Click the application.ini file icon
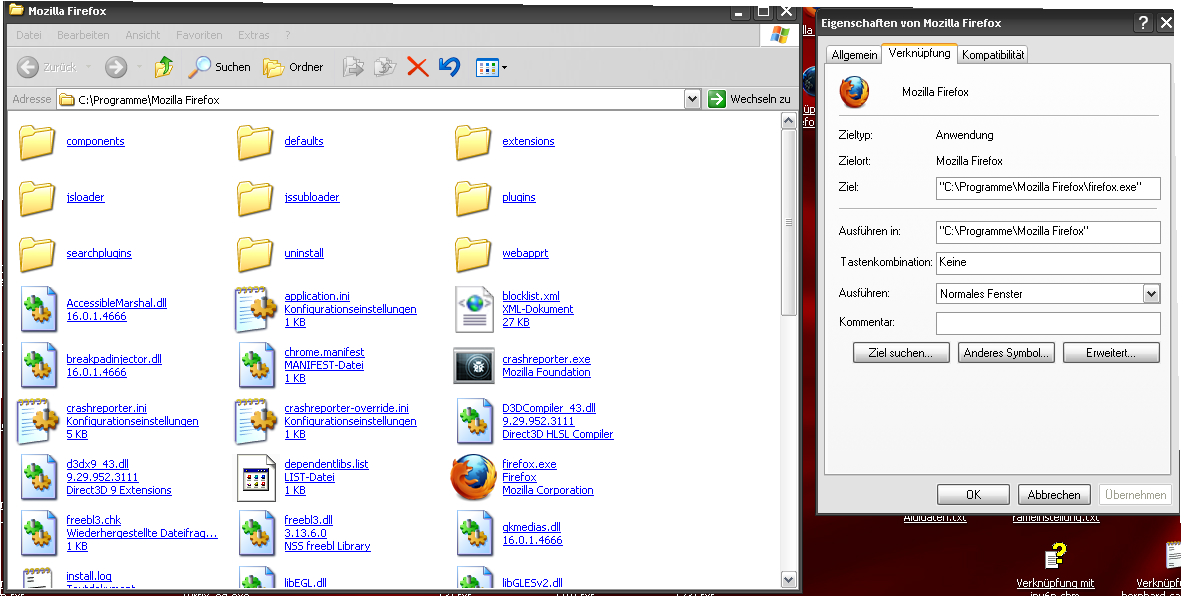The image size is (1191, 606). point(255,310)
